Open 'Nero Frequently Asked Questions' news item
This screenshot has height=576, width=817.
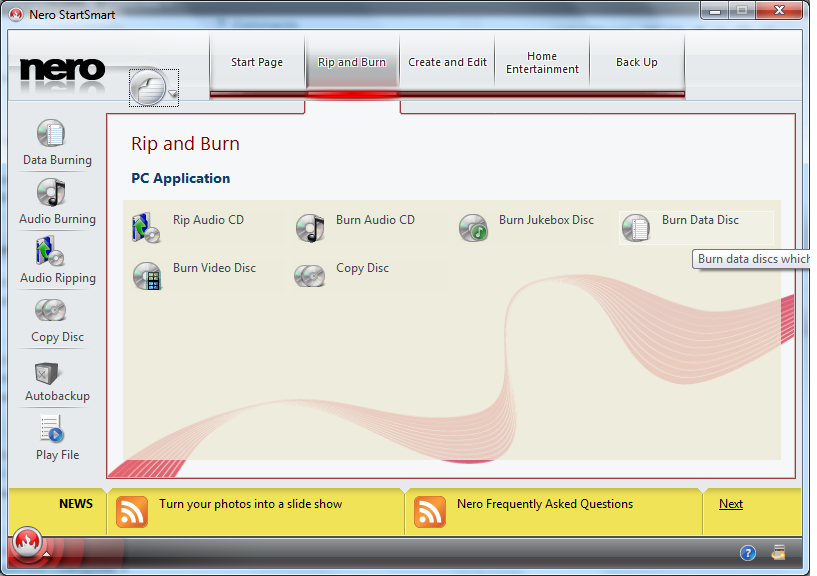545,504
